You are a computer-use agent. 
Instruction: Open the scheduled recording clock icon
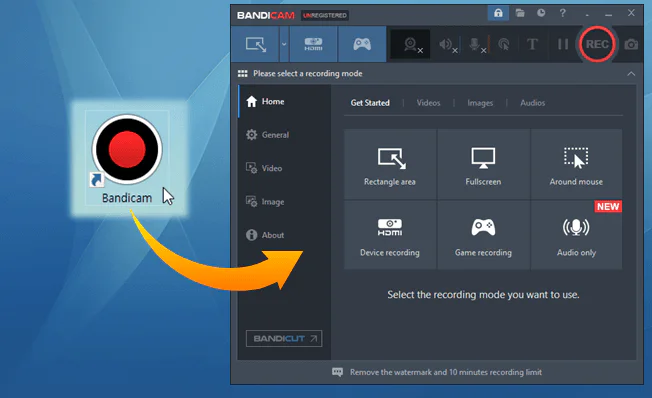click(541, 13)
